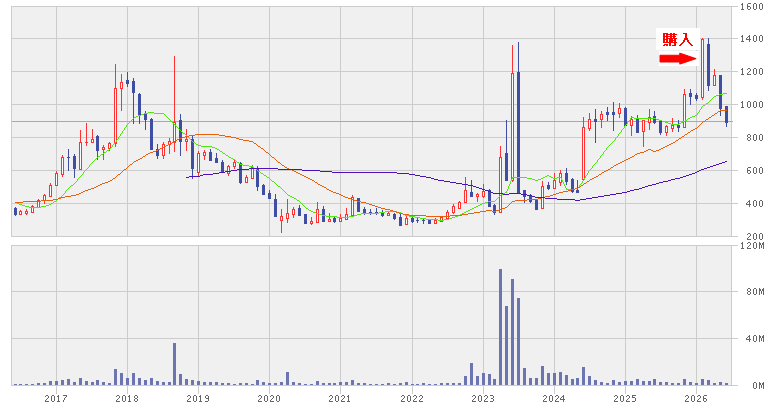Select the 1400 price axis label
The height and width of the screenshot is (403, 766).
752,39
